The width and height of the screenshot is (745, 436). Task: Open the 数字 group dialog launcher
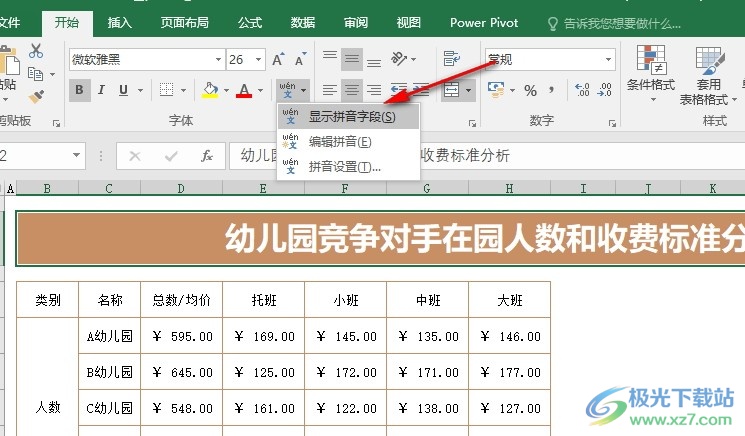coord(612,123)
